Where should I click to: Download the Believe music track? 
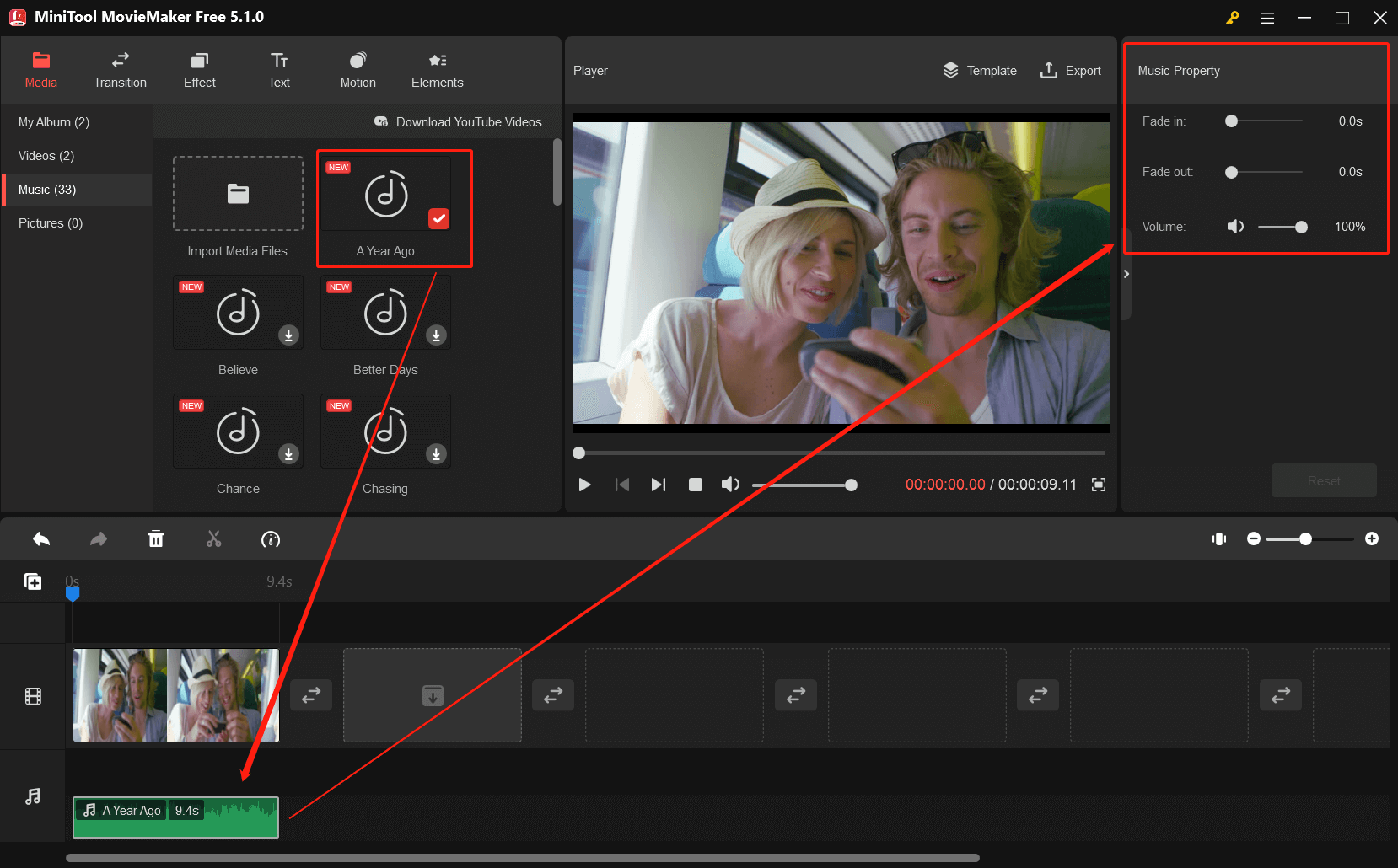[x=288, y=335]
